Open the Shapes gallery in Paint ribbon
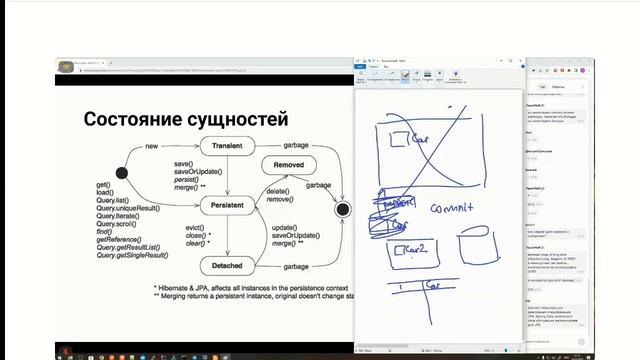This screenshot has width=640, height=360. pos(416,76)
